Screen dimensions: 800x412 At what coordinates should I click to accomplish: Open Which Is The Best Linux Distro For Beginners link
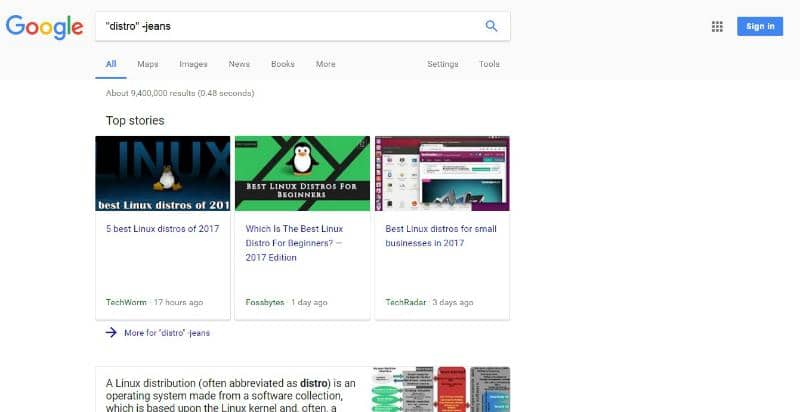click(294, 243)
